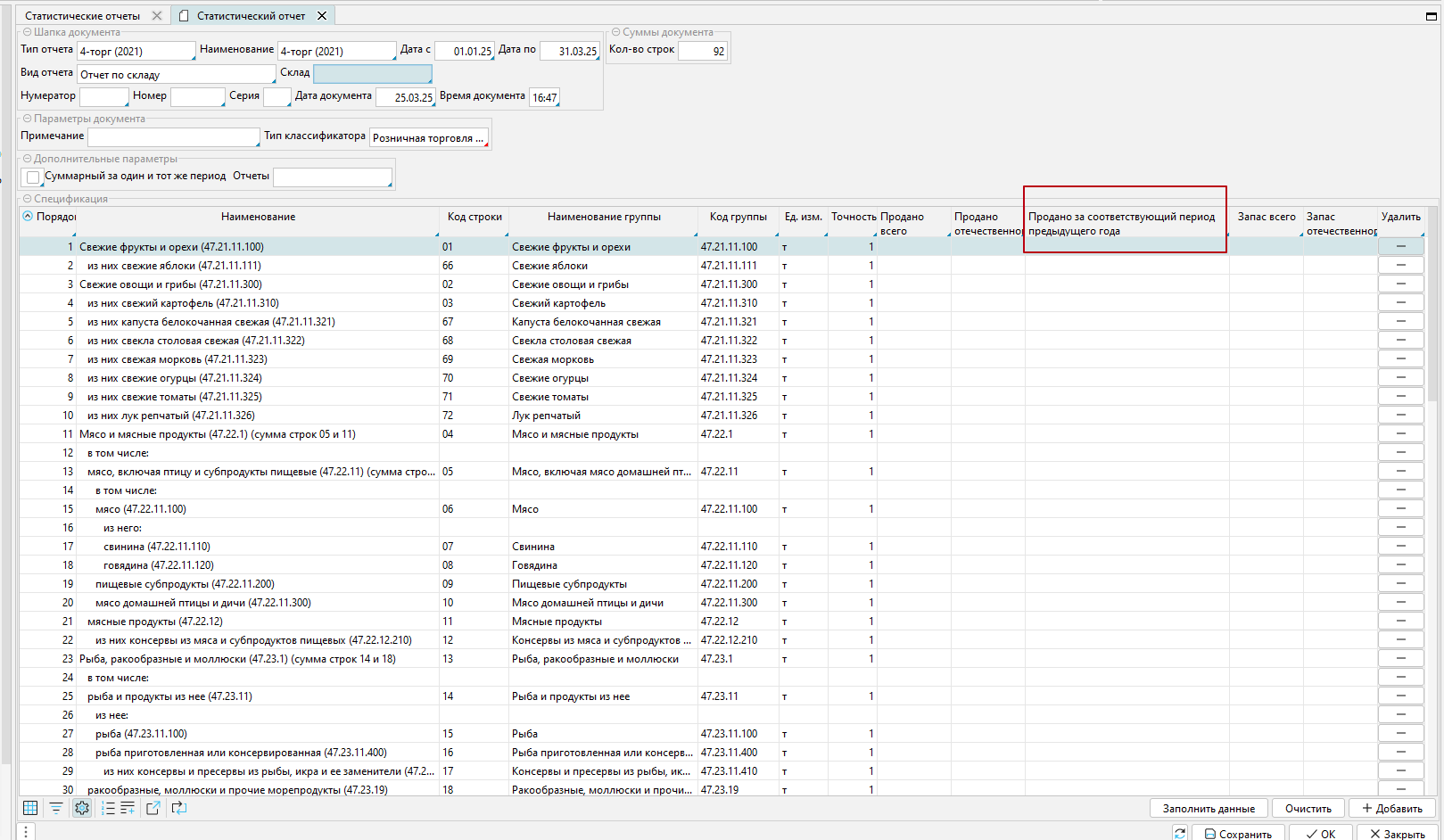Click the vertical three-dots menu icon
This screenshot has width=1444, height=840.
(26, 831)
